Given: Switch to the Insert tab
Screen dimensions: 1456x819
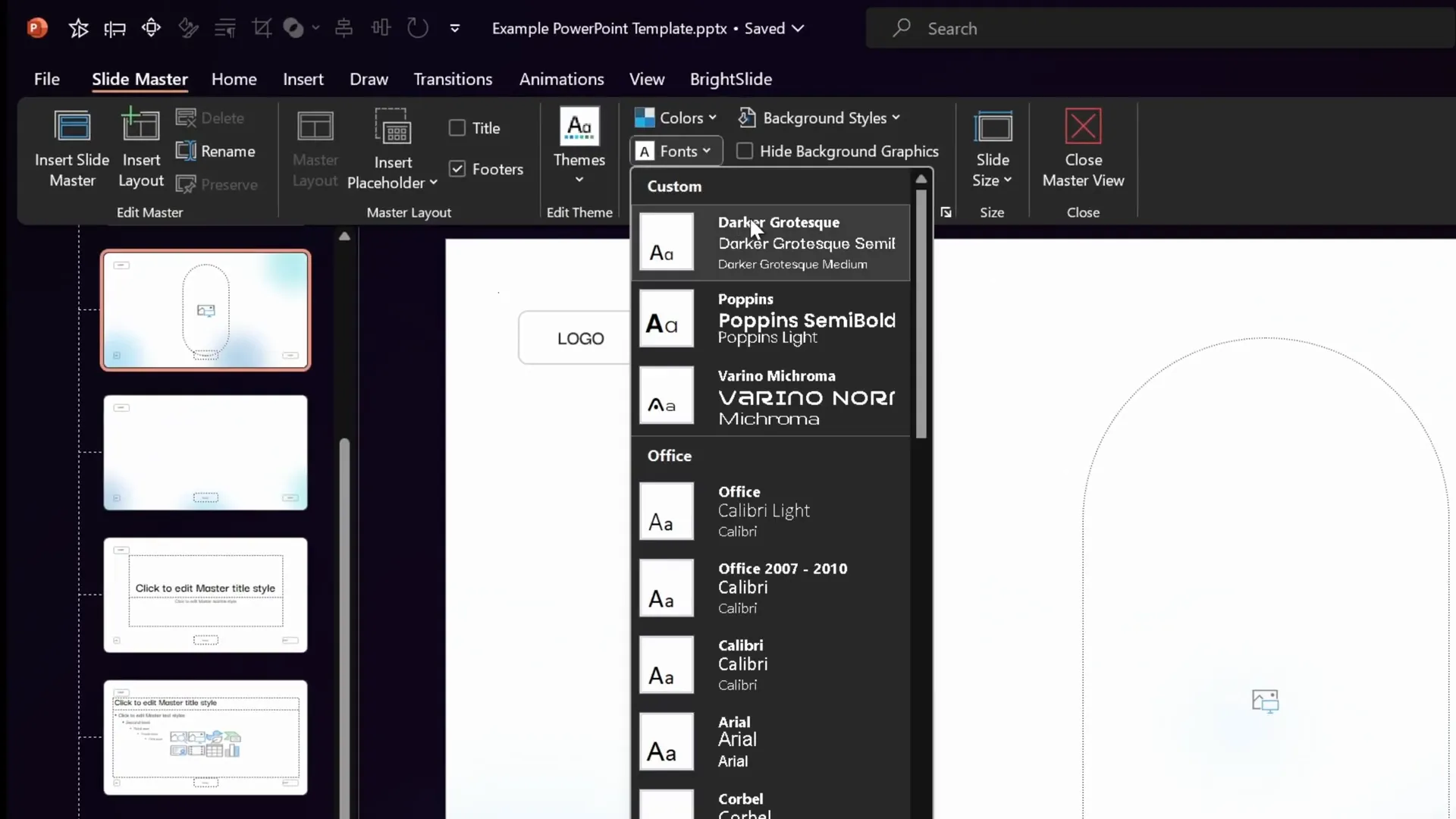Looking at the screenshot, I should click(x=303, y=79).
